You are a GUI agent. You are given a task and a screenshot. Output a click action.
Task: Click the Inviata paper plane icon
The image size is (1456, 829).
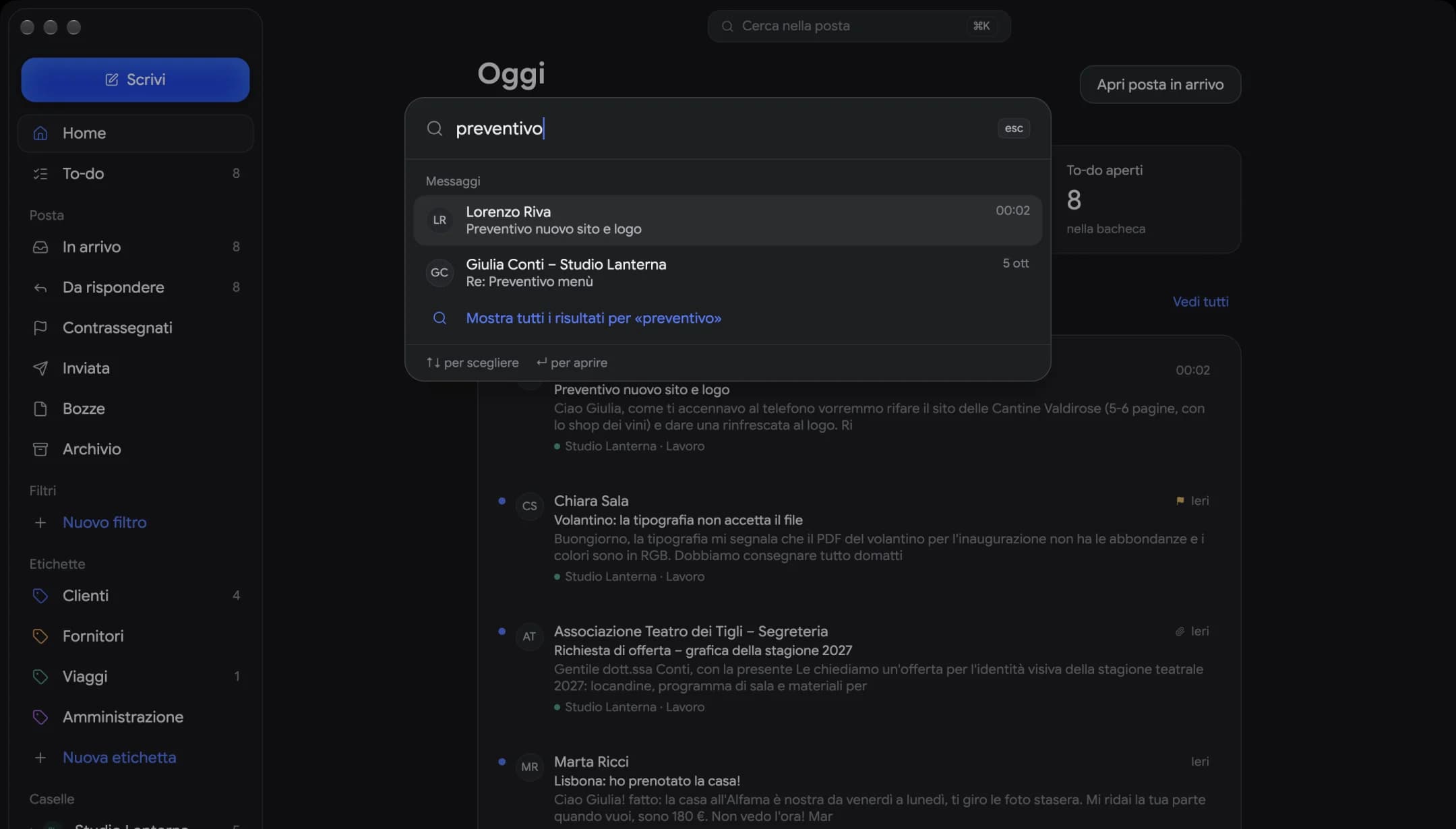[40, 368]
